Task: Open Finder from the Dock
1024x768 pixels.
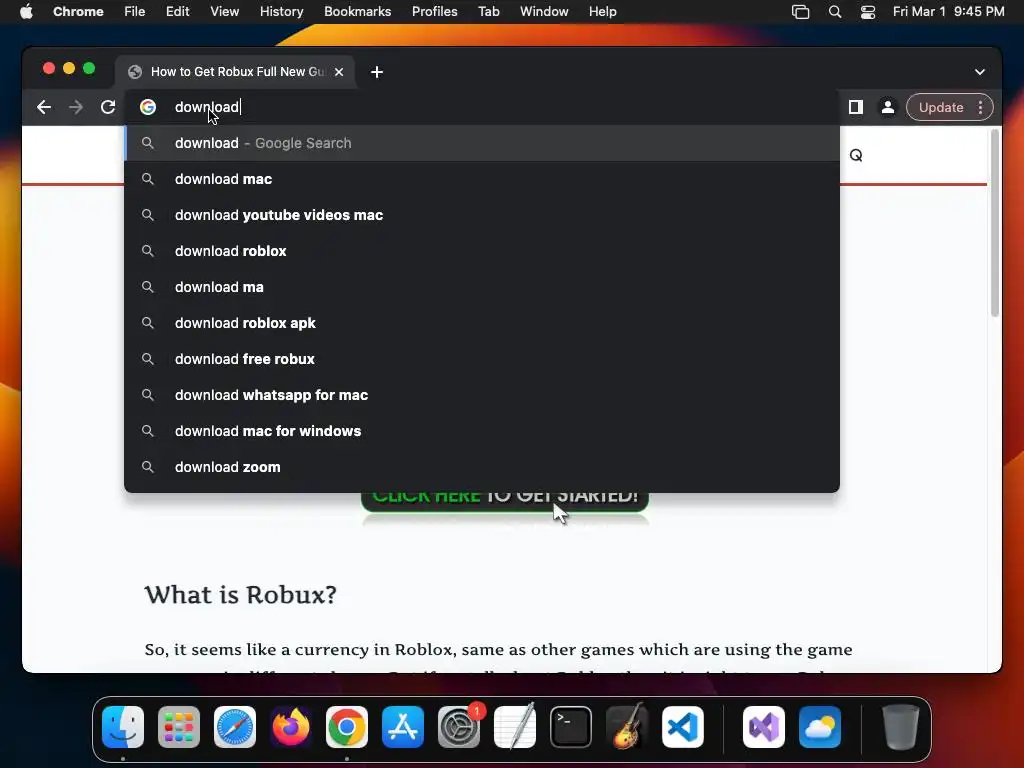Action: click(x=123, y=727)
